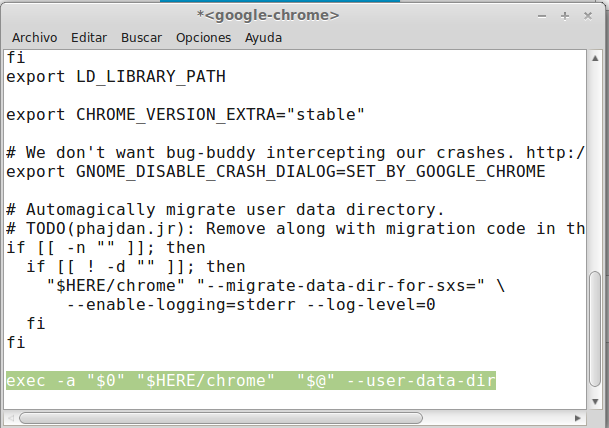This screenshot has height=428, width=609.
Task: Click the bug-buddy comment line
Action: pyautogui.click(x=295, y=153)
